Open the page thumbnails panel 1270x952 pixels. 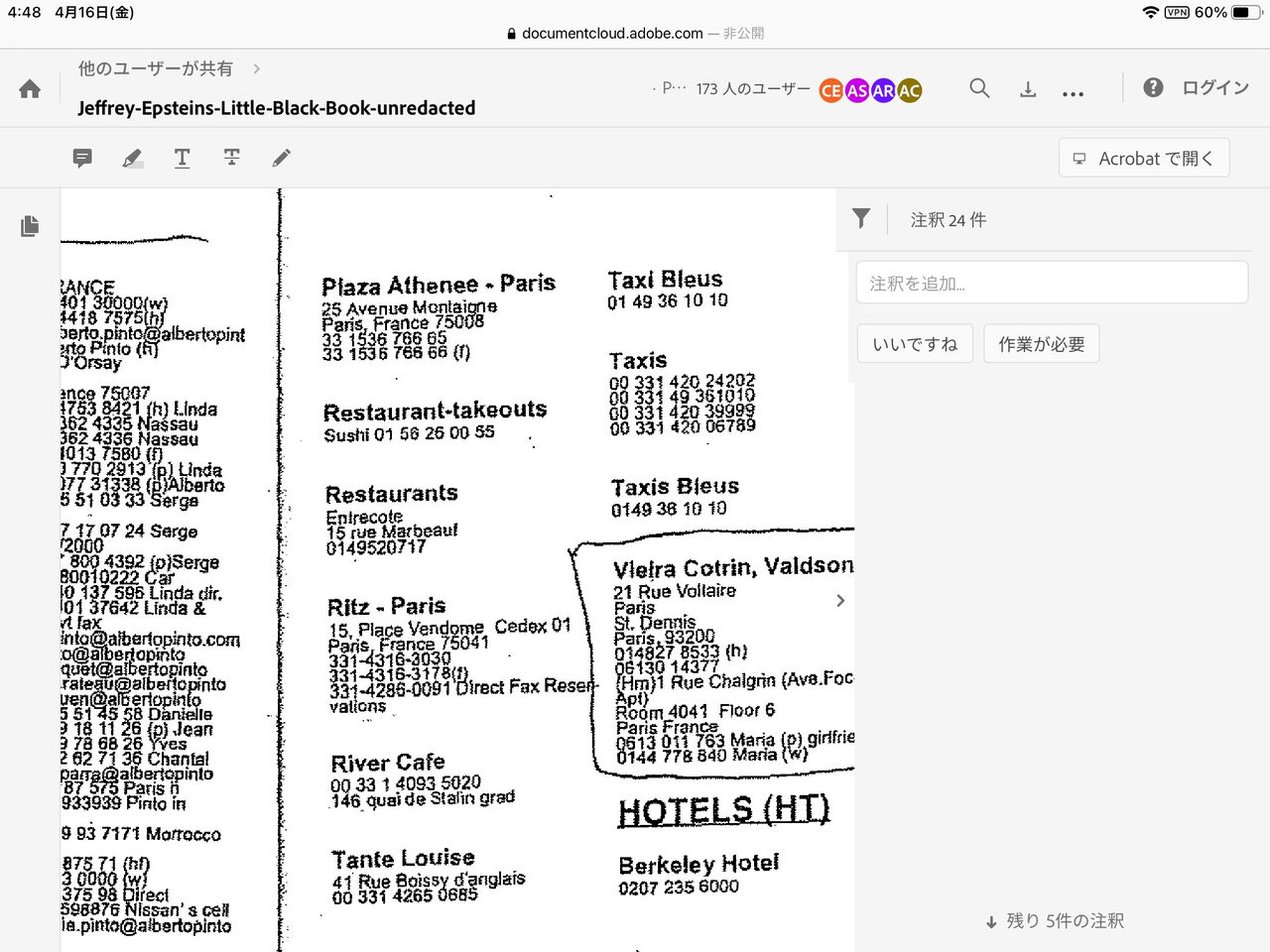point(30,226)
